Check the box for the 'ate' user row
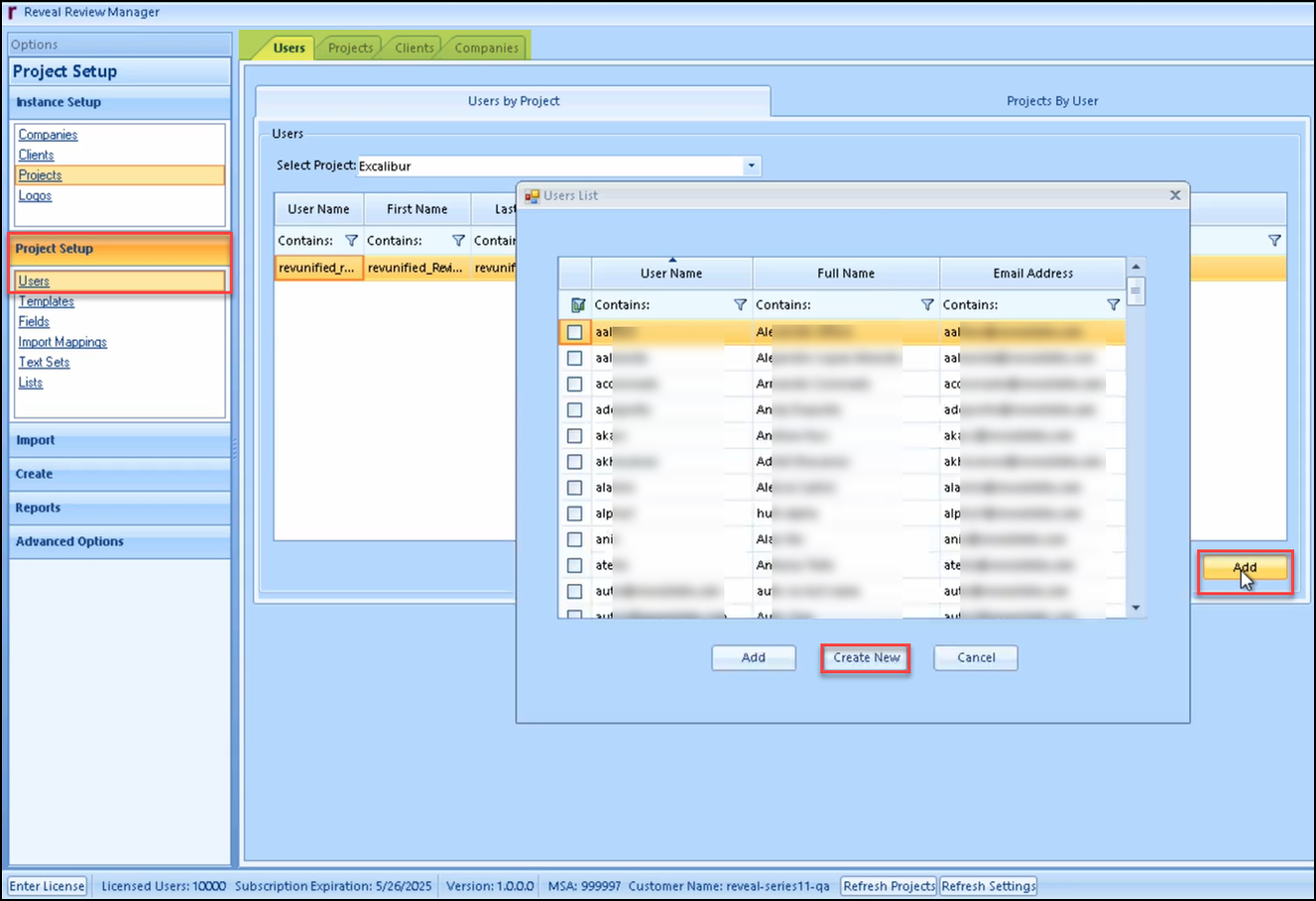Screen dimensions: 1316x901 tap(574, 565)
